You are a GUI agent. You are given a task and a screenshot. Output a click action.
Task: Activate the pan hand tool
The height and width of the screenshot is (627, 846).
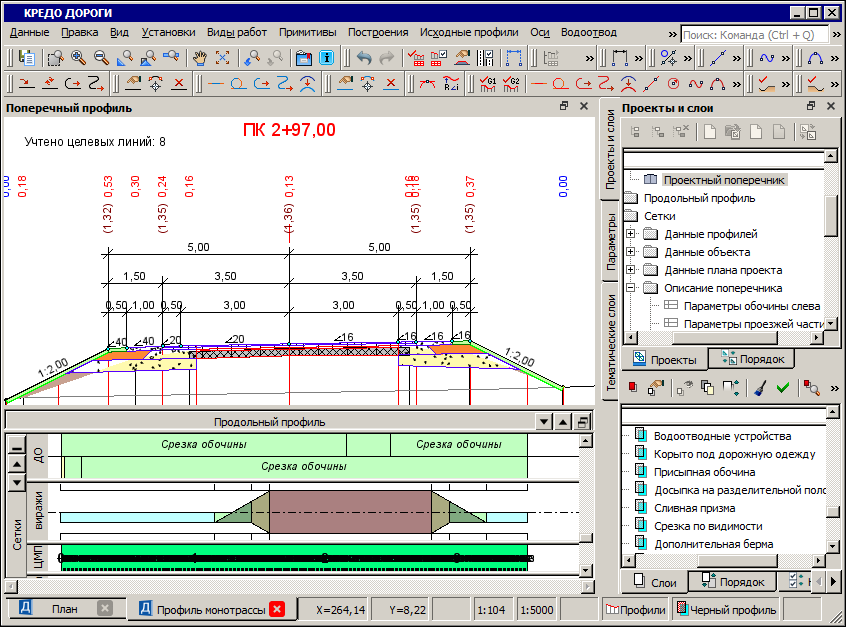[x=200, y=58]
